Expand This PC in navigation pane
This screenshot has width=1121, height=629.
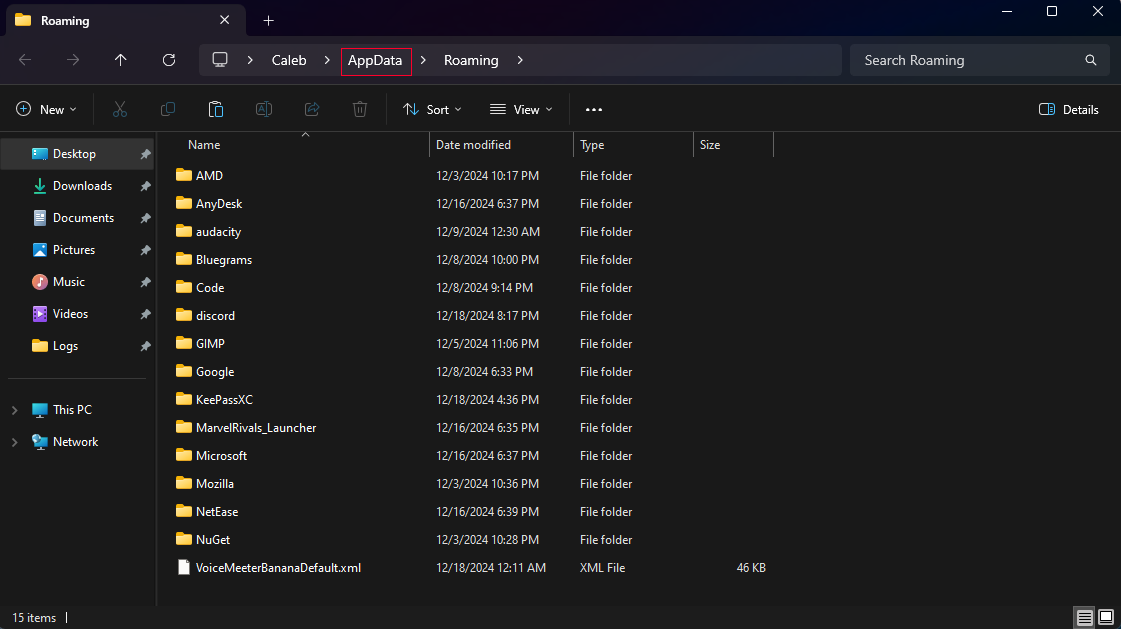tap(14, 410)
